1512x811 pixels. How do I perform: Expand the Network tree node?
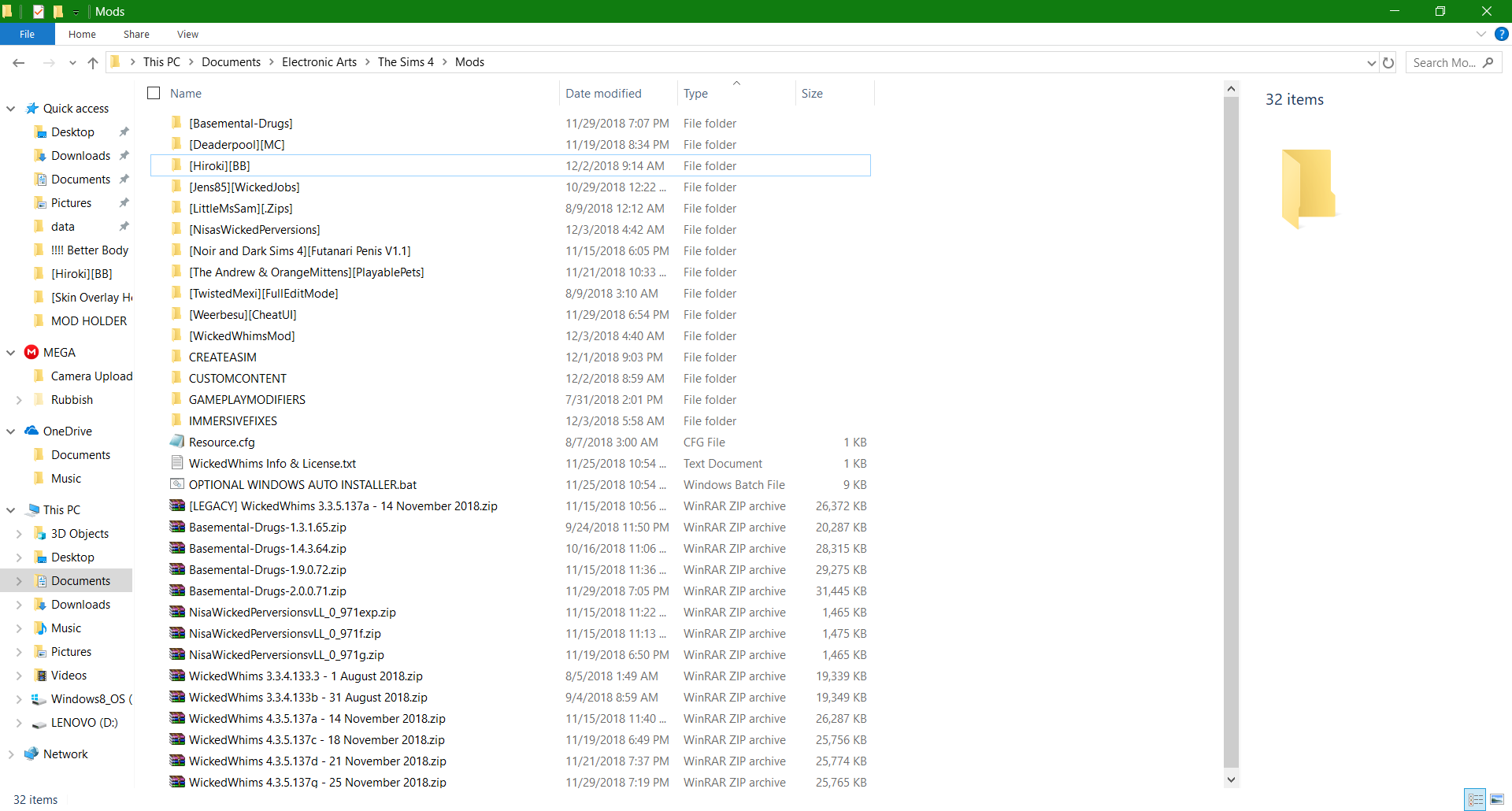click(x=11, y=754)
